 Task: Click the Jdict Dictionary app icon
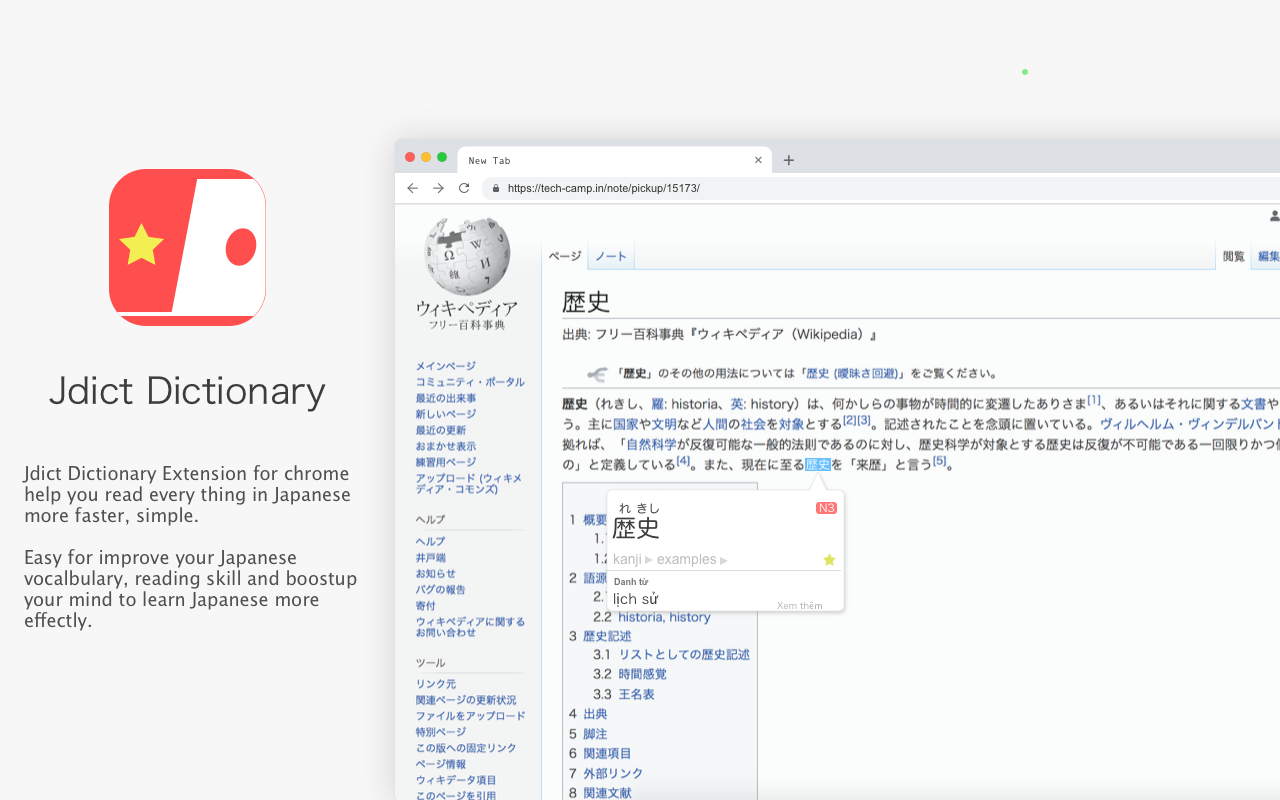pyautogui.click(x=187, y=247)
